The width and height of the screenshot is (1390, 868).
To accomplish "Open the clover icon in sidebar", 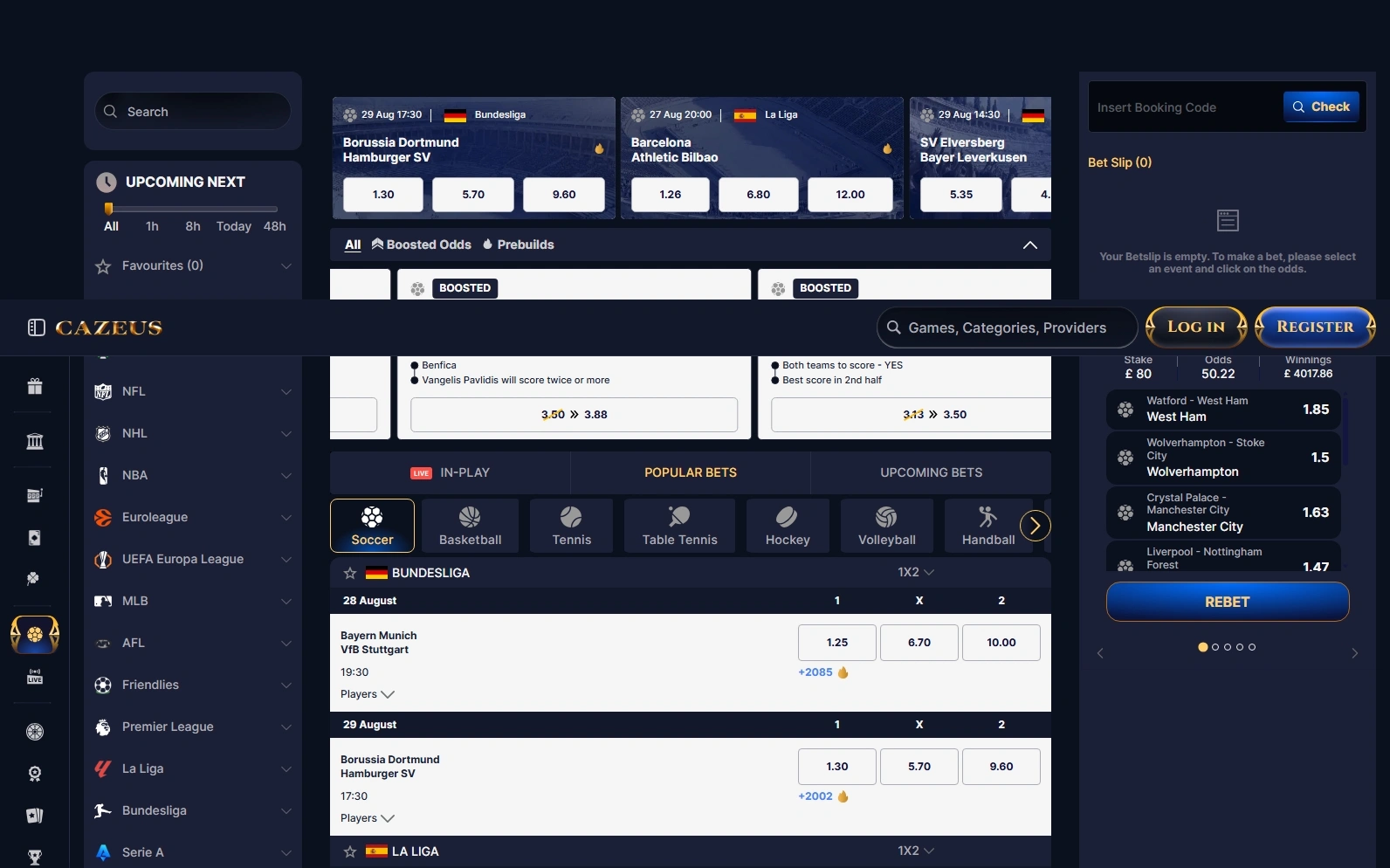I will 35,578.
